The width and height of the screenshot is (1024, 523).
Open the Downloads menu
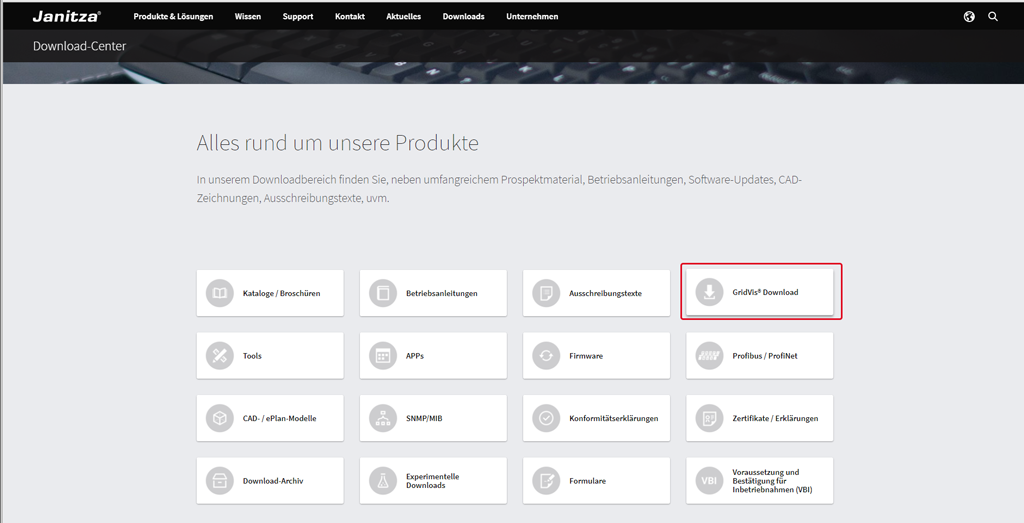pyautogui.click(x=464, y=16)
